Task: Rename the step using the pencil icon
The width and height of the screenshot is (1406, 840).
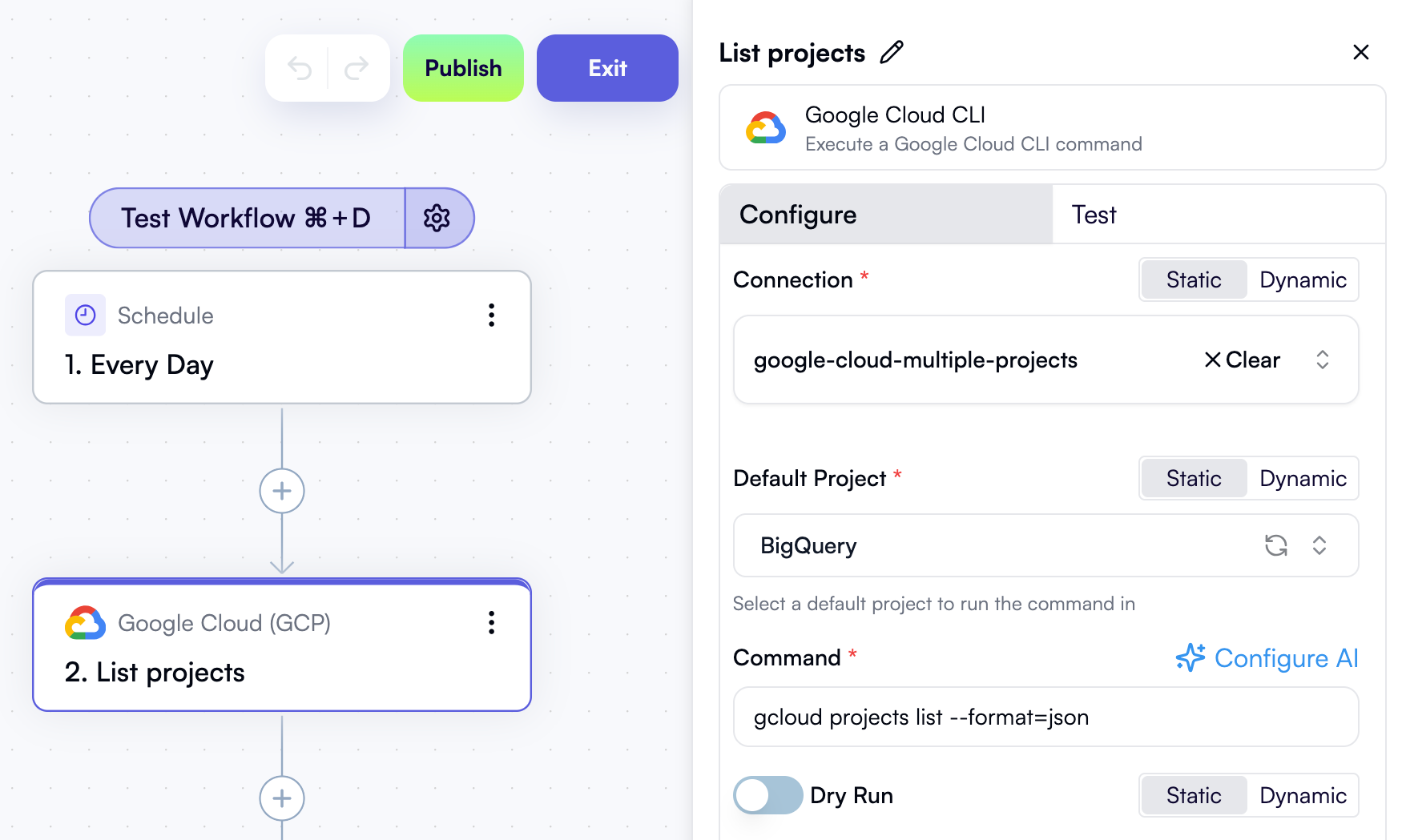Action: coord(892,52)
